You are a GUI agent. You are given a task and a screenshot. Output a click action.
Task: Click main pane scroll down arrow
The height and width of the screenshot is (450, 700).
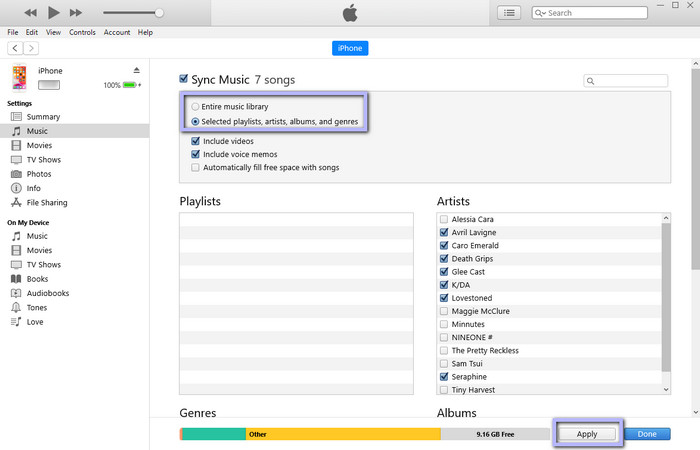click(x=696, y=412)
